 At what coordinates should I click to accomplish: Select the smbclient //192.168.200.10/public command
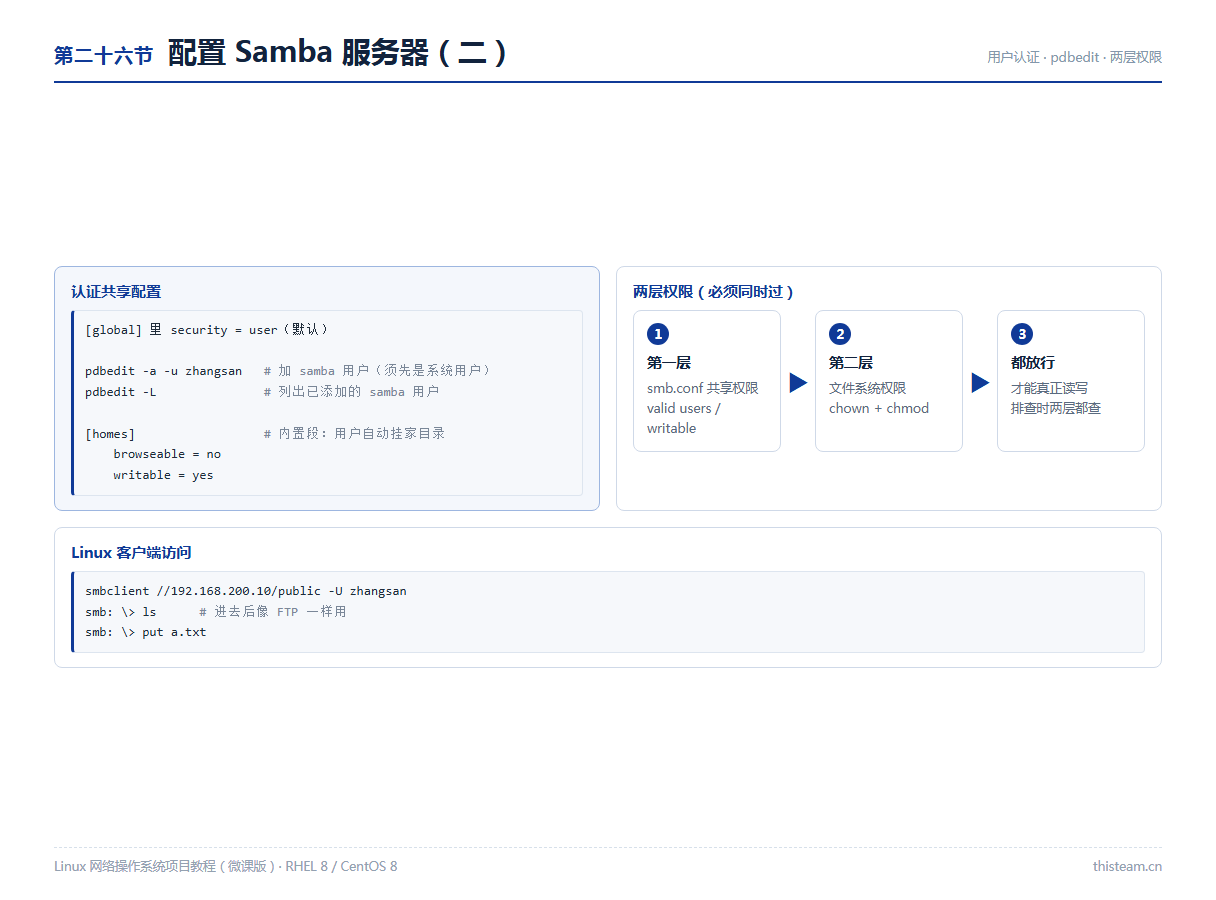point(246,591)
